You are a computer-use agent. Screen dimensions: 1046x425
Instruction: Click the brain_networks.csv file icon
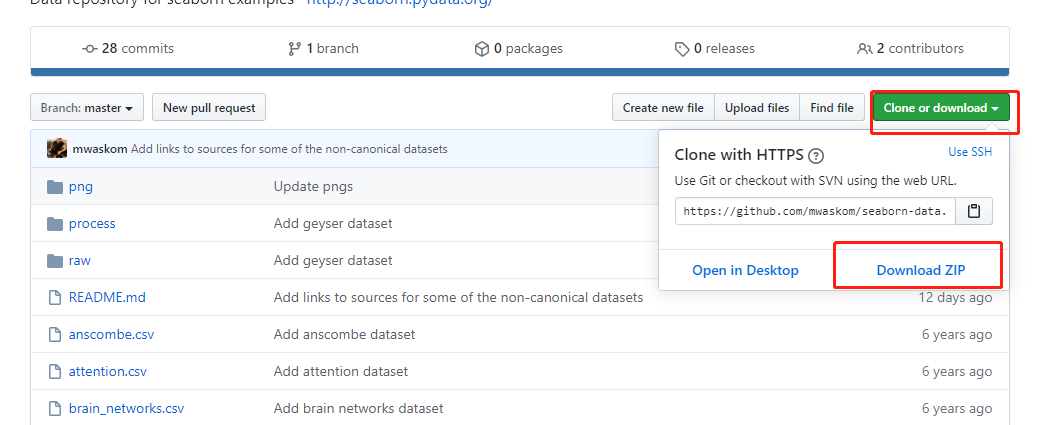point(55,408)
